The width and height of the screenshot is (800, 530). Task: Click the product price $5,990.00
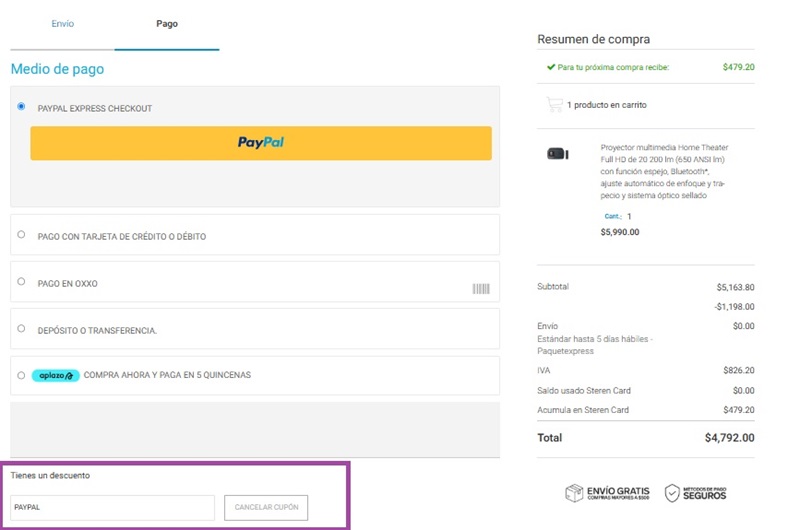[x=620, y=232]
